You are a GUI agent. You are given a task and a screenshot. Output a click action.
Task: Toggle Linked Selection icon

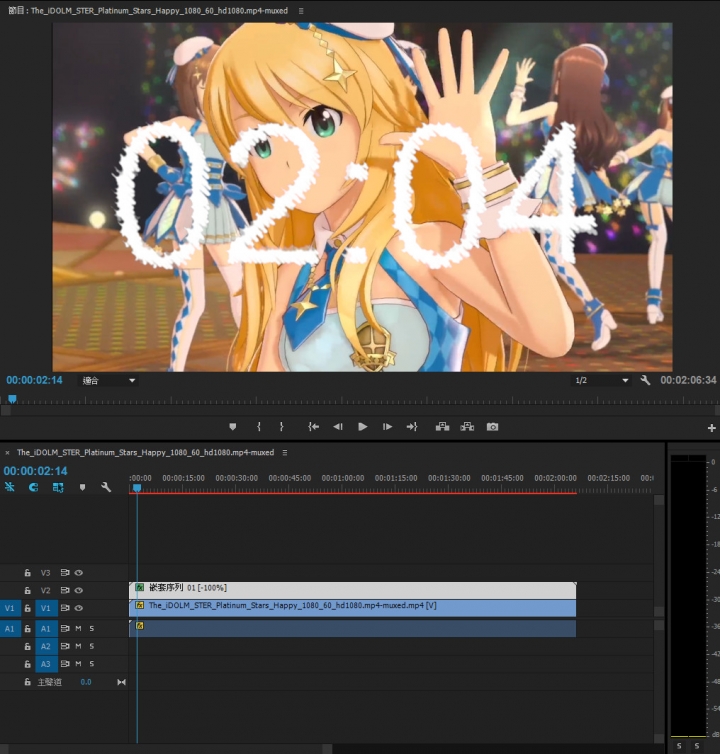pyautogui.click(x=58, y=487)
